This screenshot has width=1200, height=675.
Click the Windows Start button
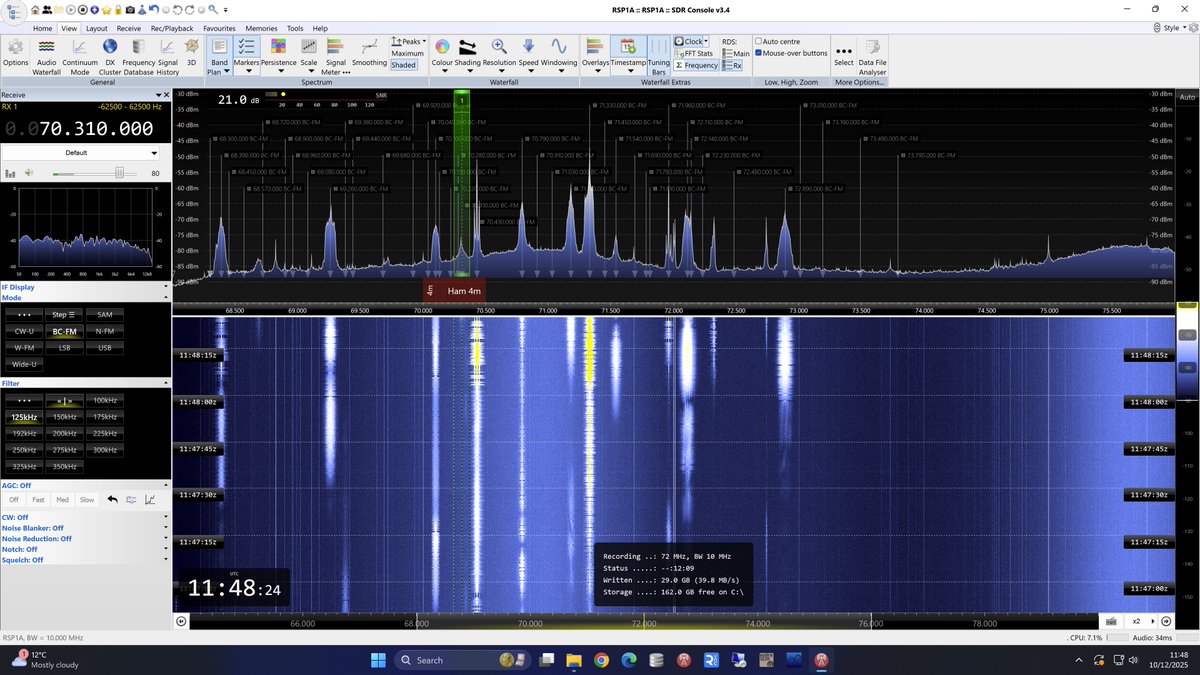379,660
